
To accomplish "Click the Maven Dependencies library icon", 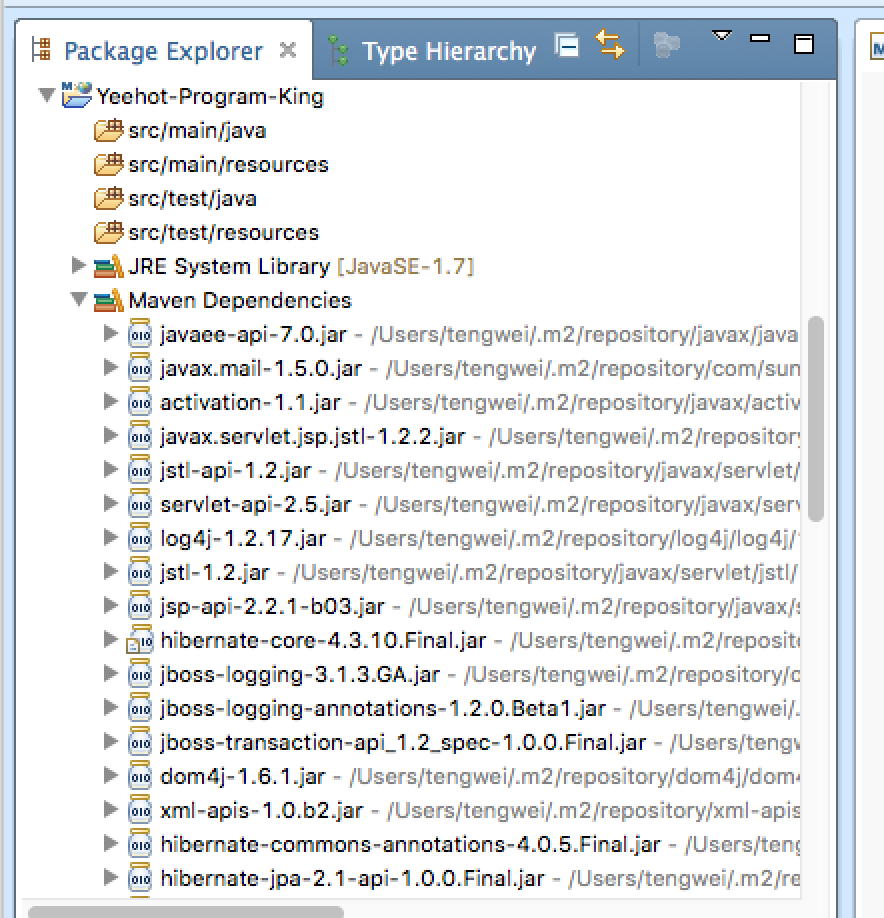I will click(108, 300).
